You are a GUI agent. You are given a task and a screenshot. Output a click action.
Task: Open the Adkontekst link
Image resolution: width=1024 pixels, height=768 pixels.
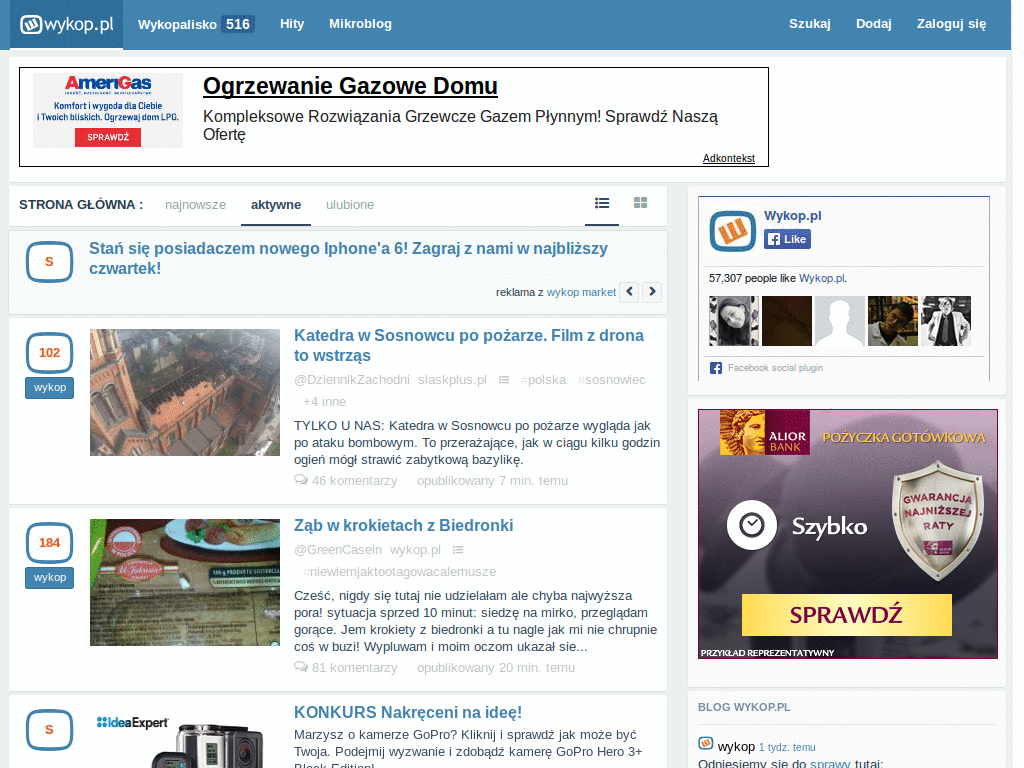729,158
